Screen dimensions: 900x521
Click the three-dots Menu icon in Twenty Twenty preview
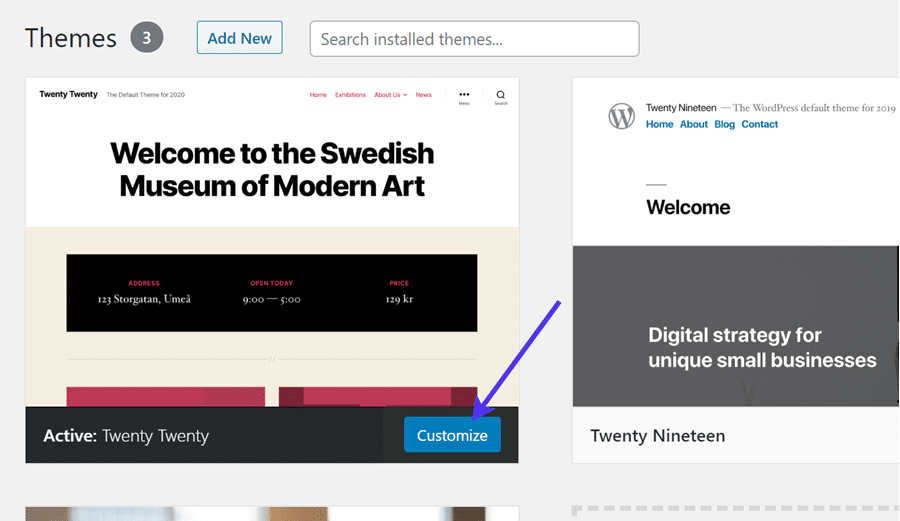[x=464, y=96]
